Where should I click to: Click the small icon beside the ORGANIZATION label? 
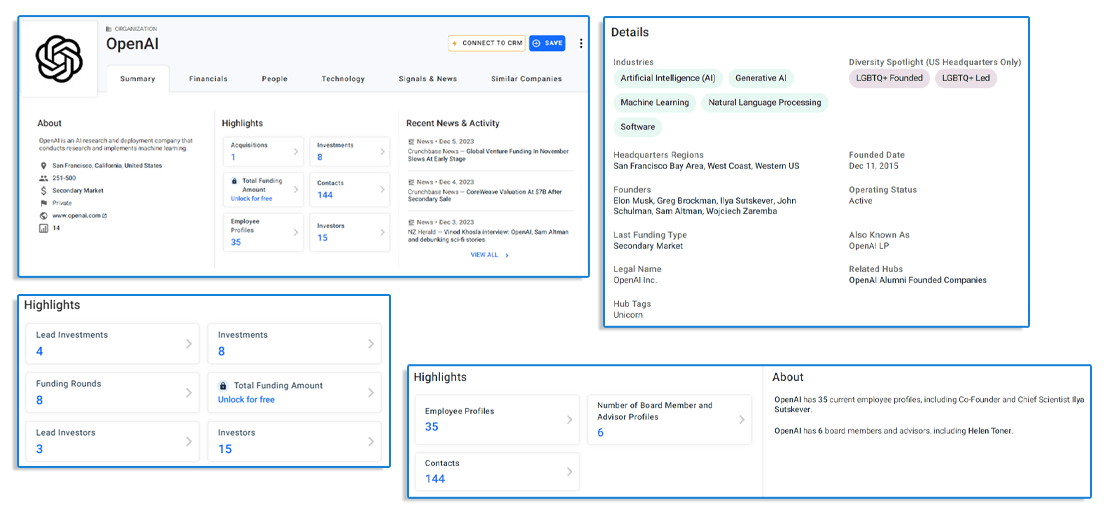[x=109, y=29]
